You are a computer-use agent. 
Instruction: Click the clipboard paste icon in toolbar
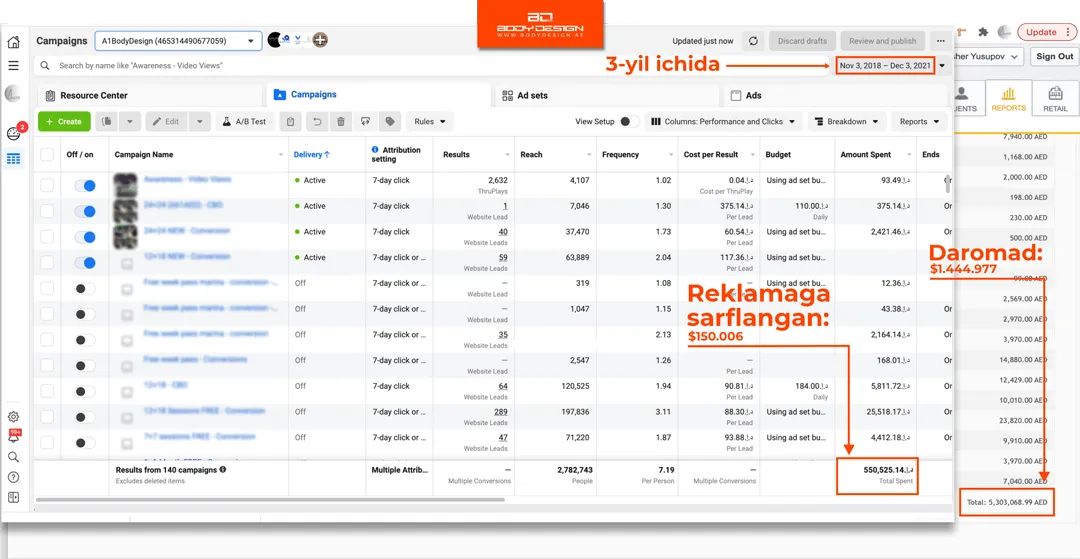(291, 121)
